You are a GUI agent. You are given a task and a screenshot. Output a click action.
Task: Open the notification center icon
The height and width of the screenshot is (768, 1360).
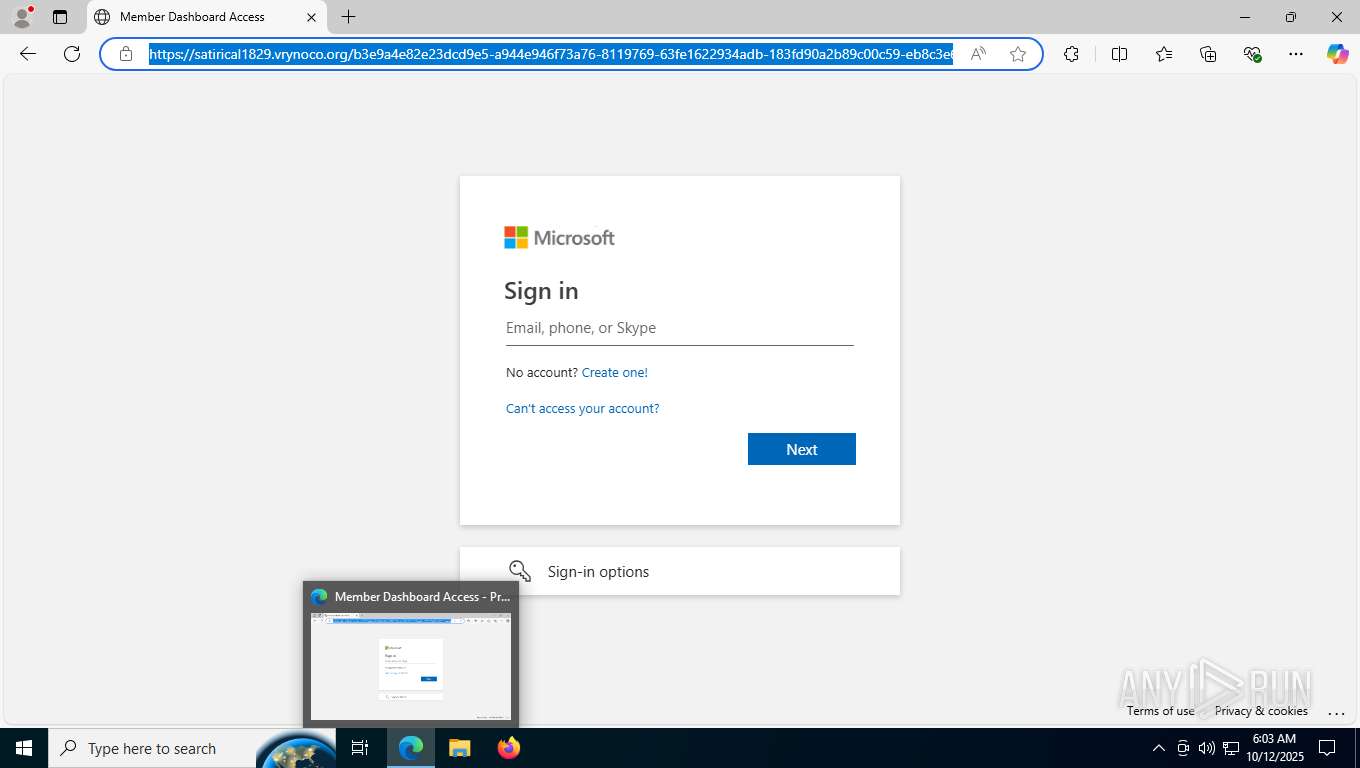[1328, 748]
